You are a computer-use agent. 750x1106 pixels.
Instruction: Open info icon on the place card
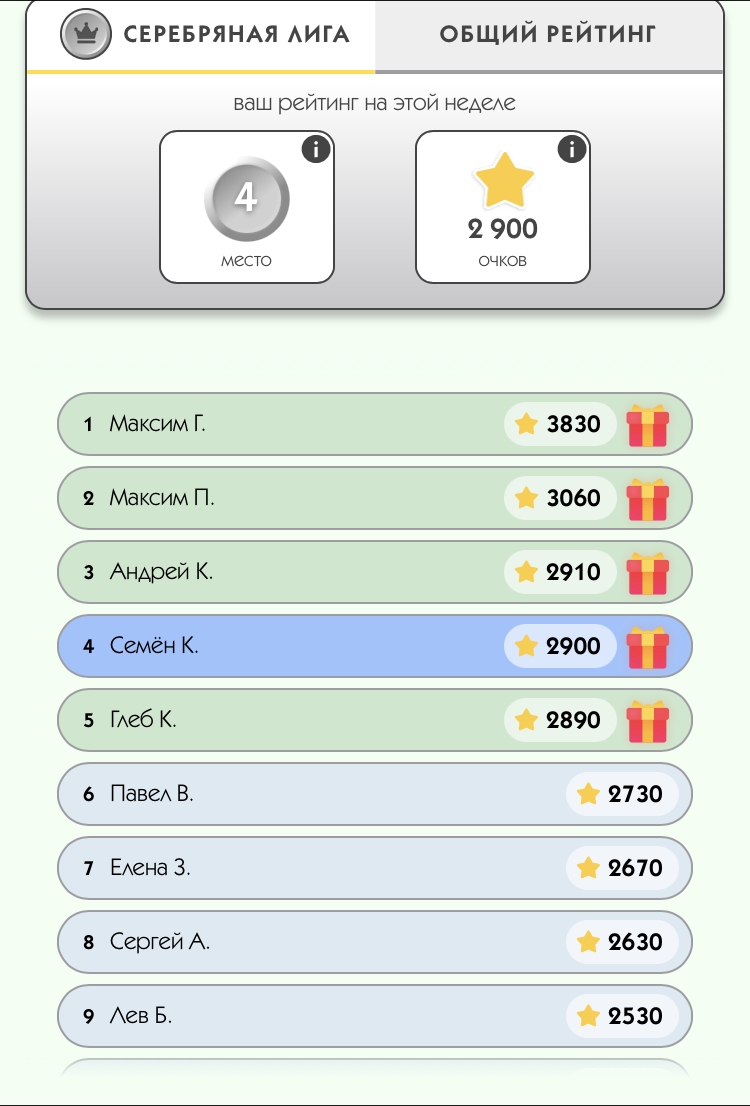[x=315, y=150]
